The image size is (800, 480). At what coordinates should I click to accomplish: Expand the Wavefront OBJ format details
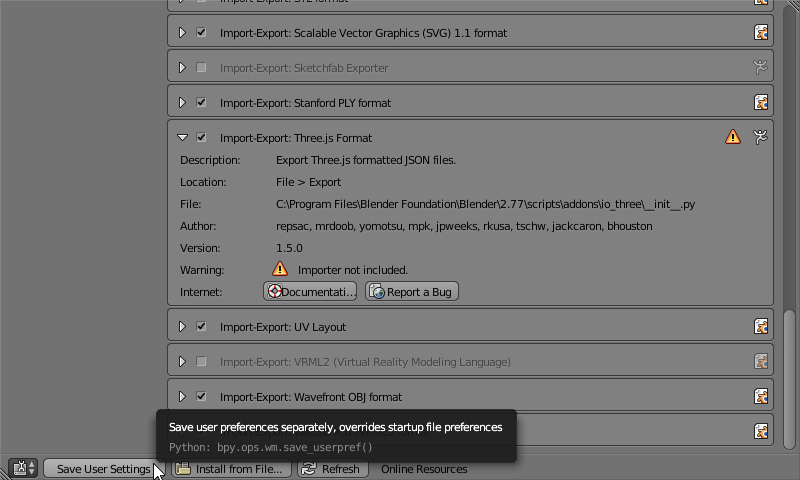click(182, 396)
